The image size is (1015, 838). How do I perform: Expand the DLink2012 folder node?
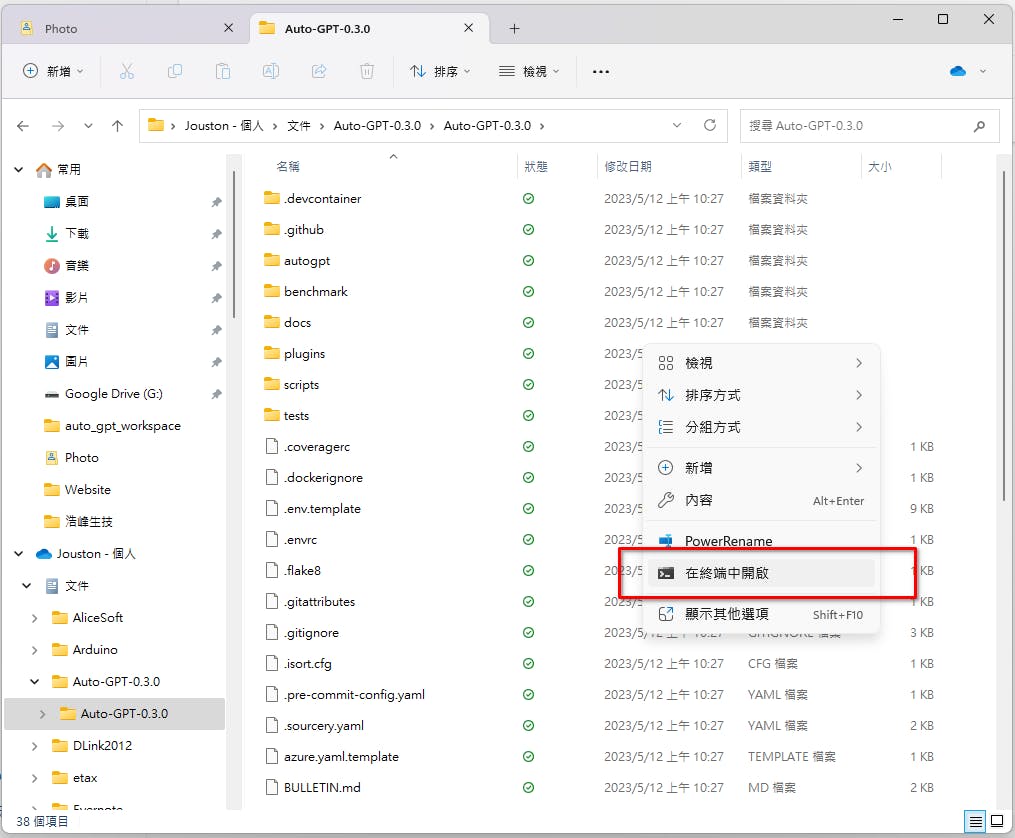[x=34, y=746]
